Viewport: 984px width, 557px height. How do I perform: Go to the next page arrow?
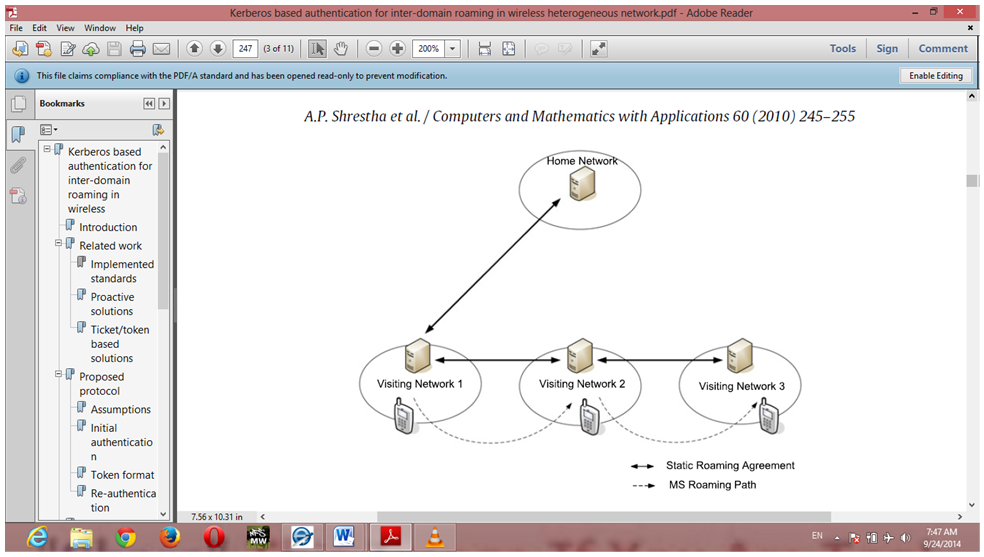click(217, 49)
